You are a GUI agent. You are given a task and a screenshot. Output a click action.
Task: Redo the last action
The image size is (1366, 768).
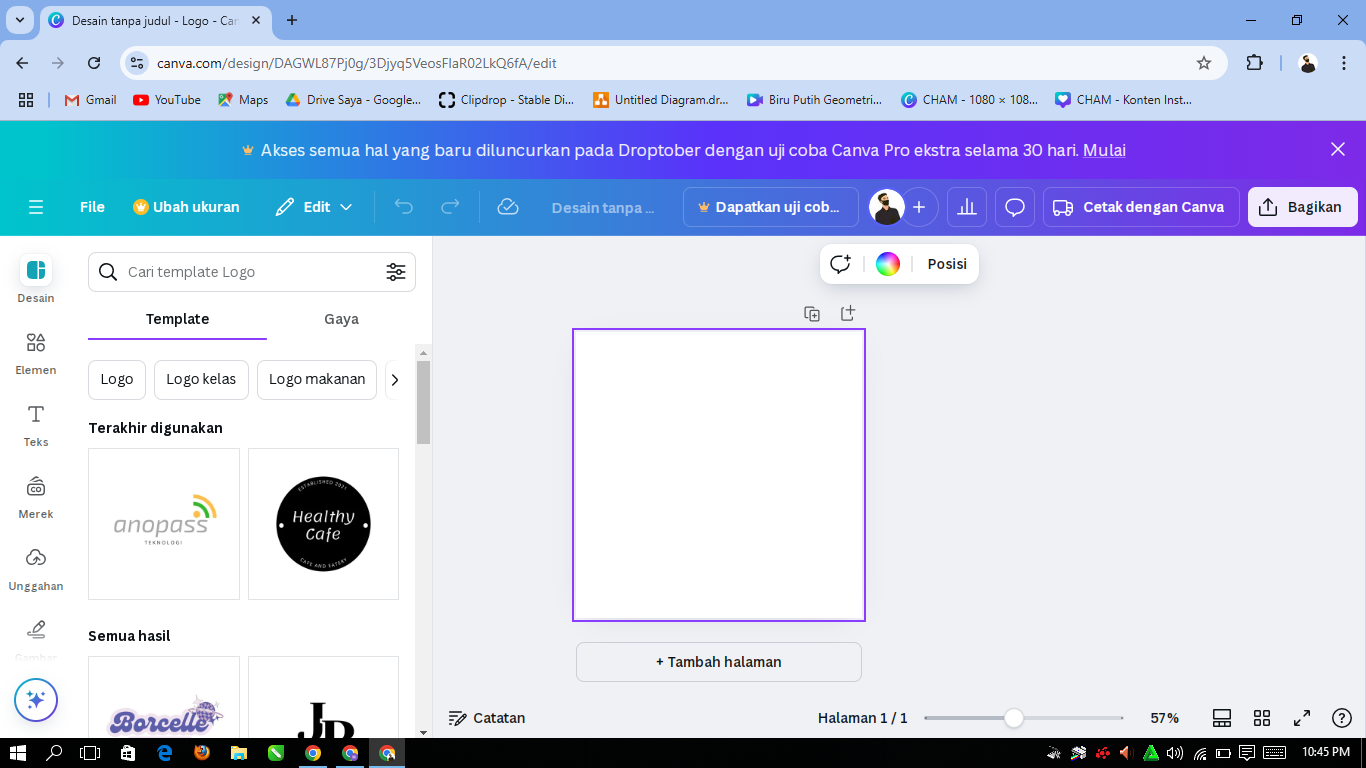click(451, 207)
